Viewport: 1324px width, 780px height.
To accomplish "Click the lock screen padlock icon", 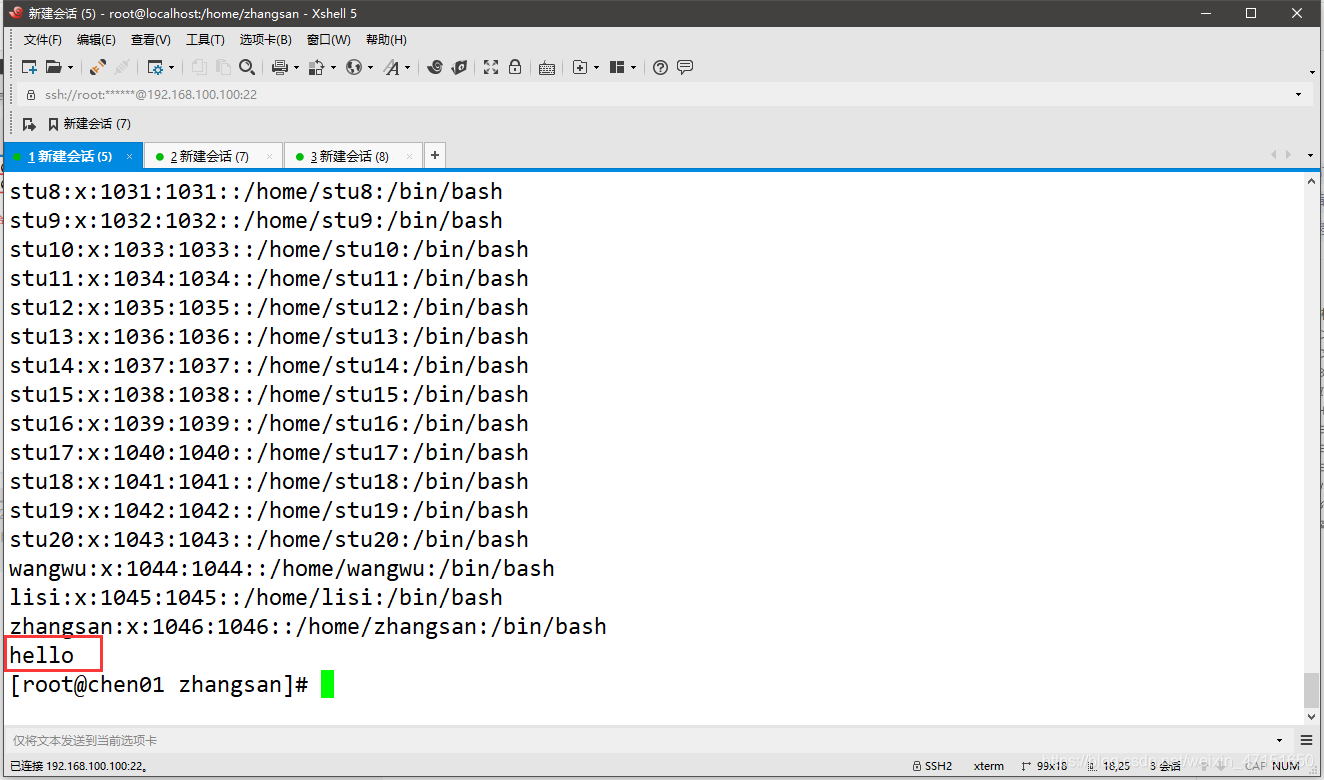I will [515, 67].
